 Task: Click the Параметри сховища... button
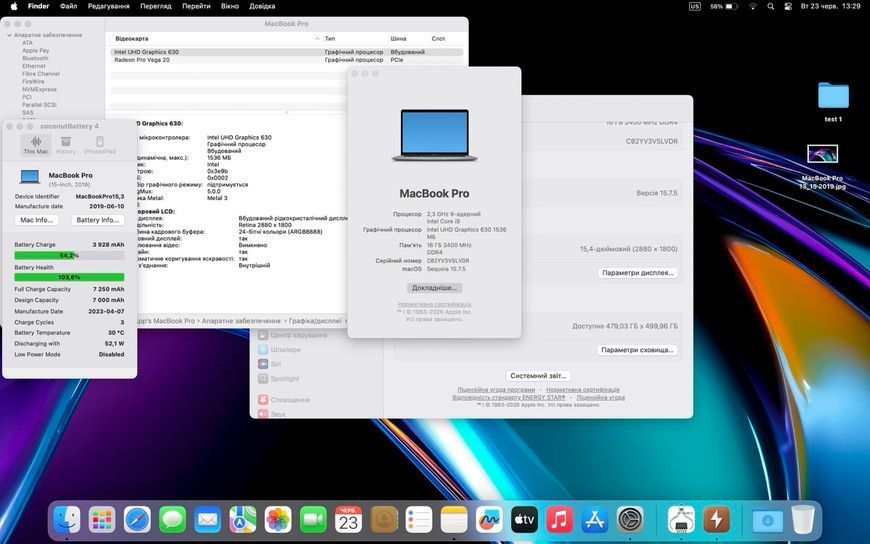click(x=637, y=350)
